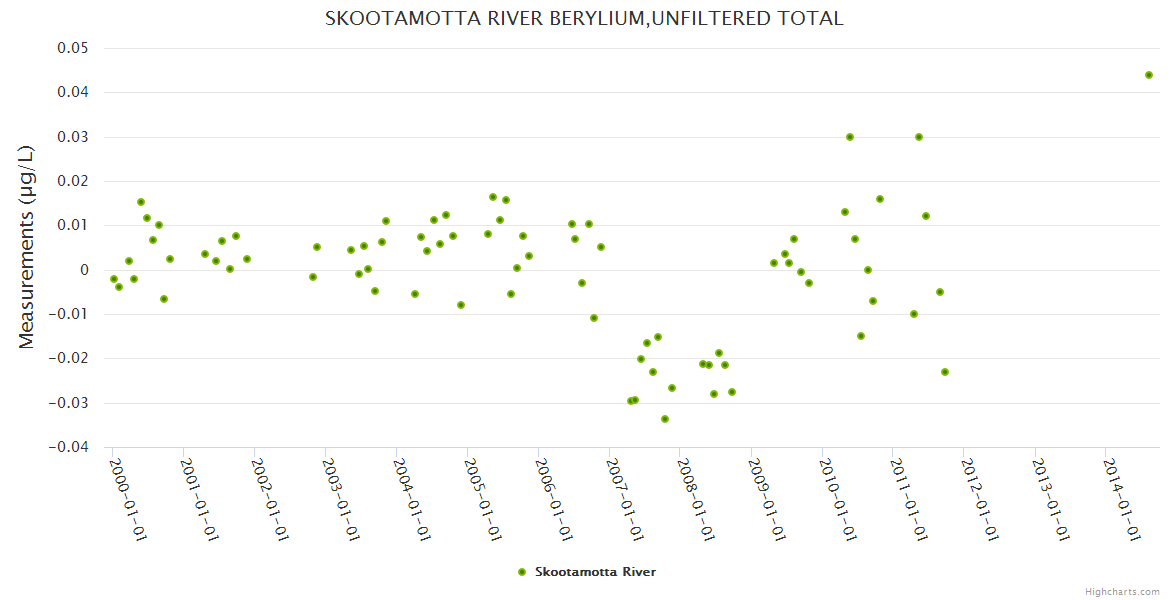Click the 2012-01-01 x-axis label
1170x600 pixels.
pyautogui.click(x=978, y=499)
